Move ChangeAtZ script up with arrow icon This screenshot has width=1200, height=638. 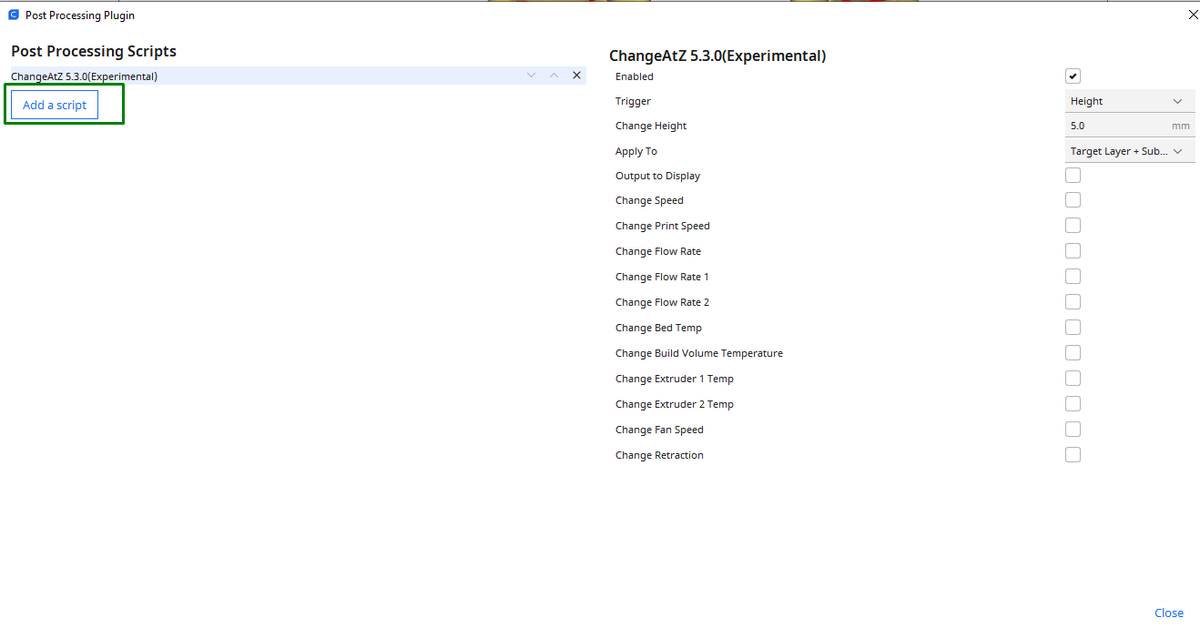tap(554, 76)
